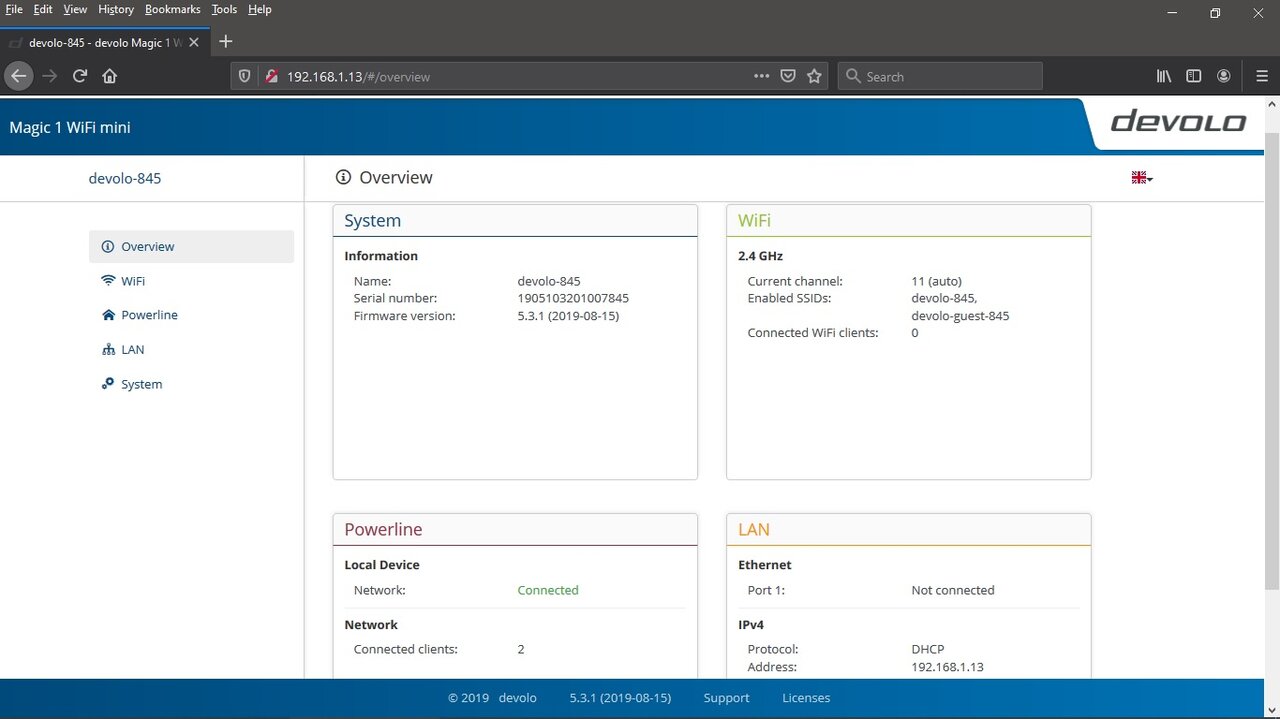Open a new browser tab
The width and height of the screenshot is (1280, 719).
click(225, 42)
